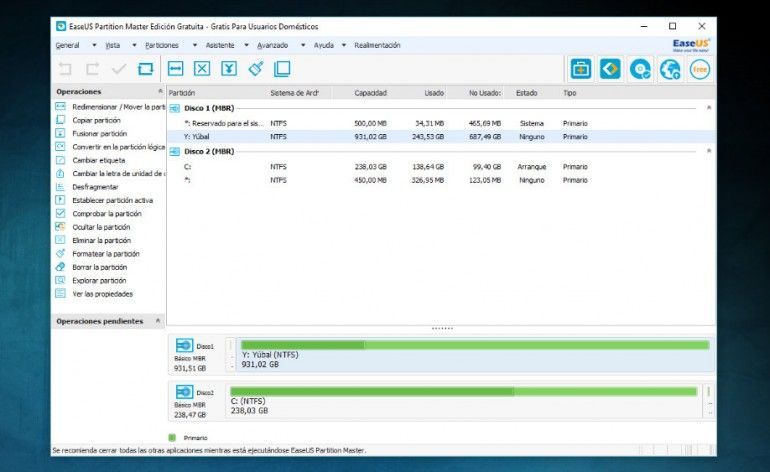Click the orange Free badge icon
This screenshot has height=472, width=770.
pos(700,69)
